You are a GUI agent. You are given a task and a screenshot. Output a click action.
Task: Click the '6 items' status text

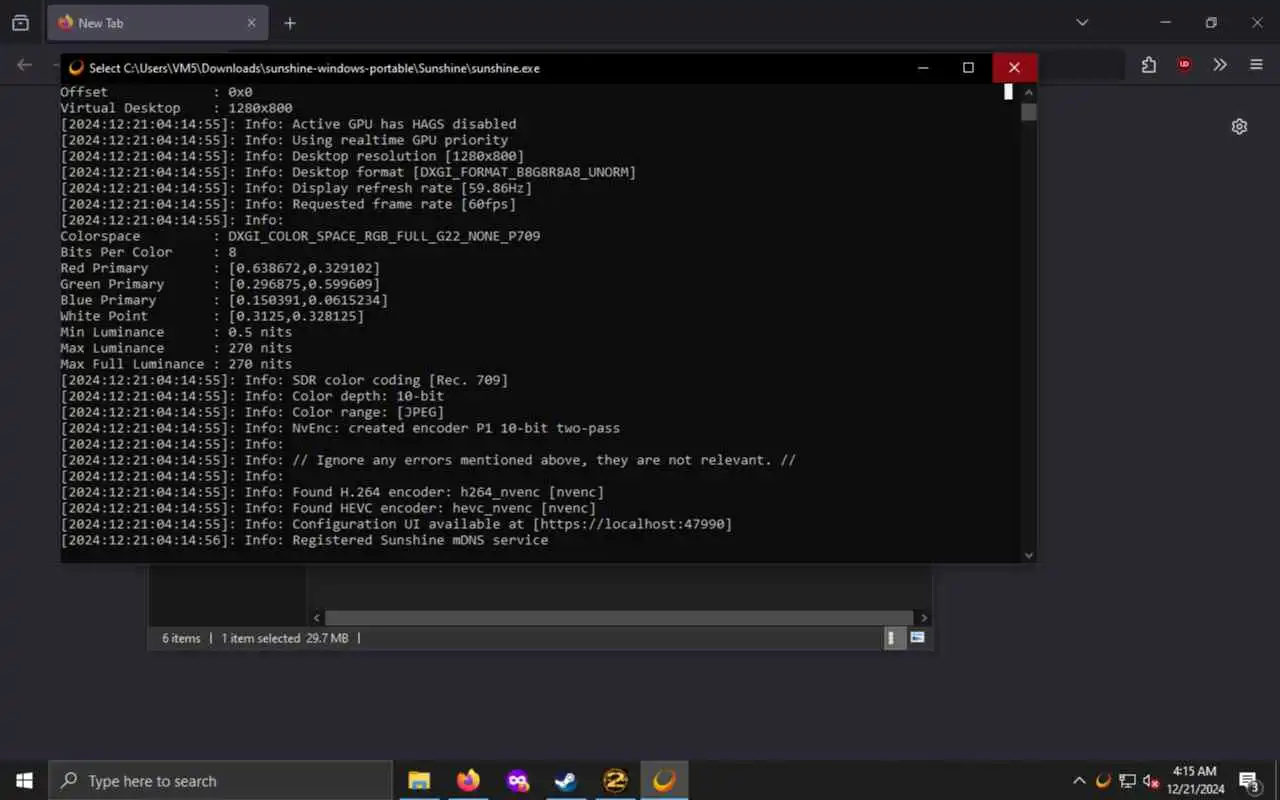click(x=181, y=638)
